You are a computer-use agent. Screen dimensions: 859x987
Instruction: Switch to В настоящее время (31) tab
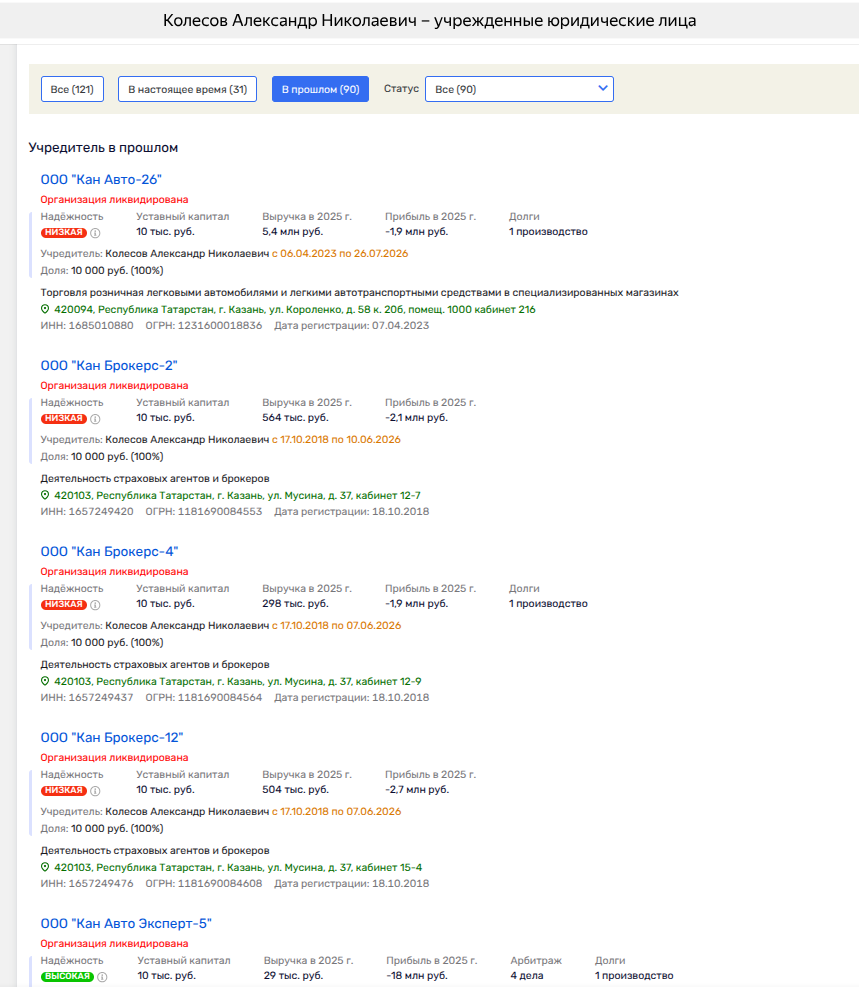click(x=188, y=89)
